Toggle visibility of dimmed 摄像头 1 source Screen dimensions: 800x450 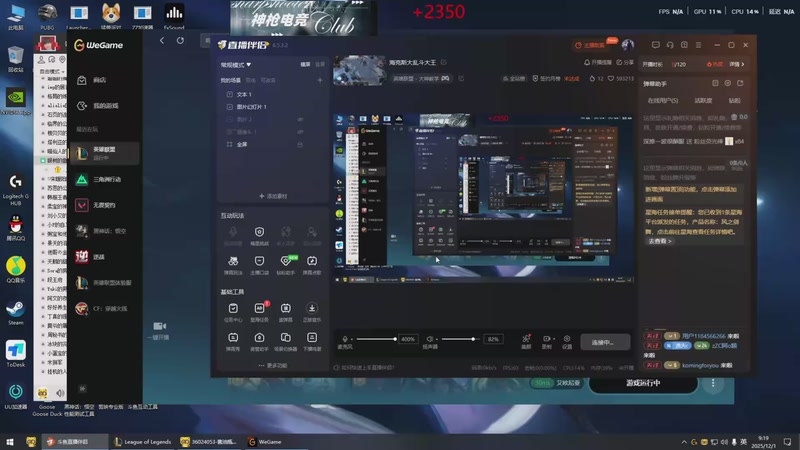[300, 132]
